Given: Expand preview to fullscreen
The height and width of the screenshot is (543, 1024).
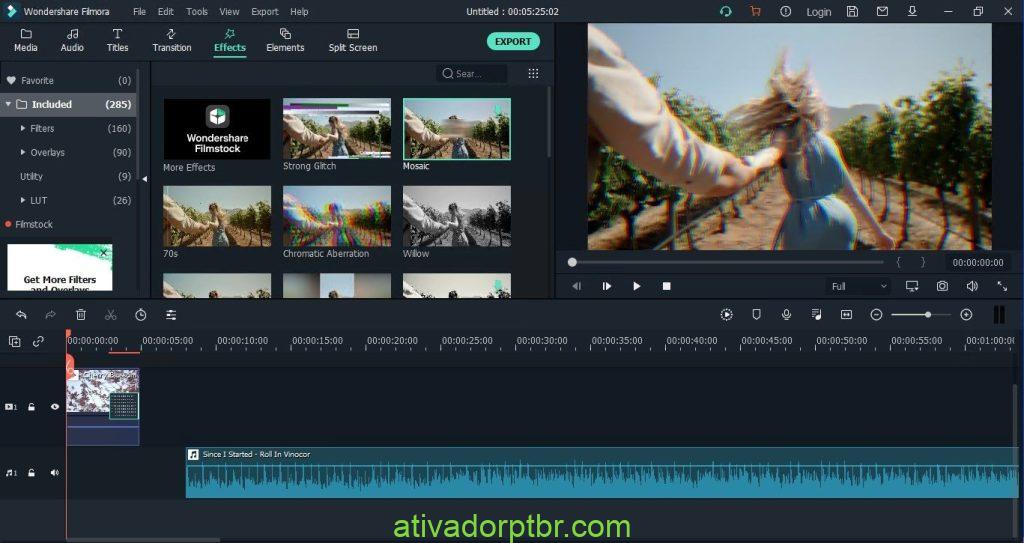Looking at the screenshot, I should 1002,286.
